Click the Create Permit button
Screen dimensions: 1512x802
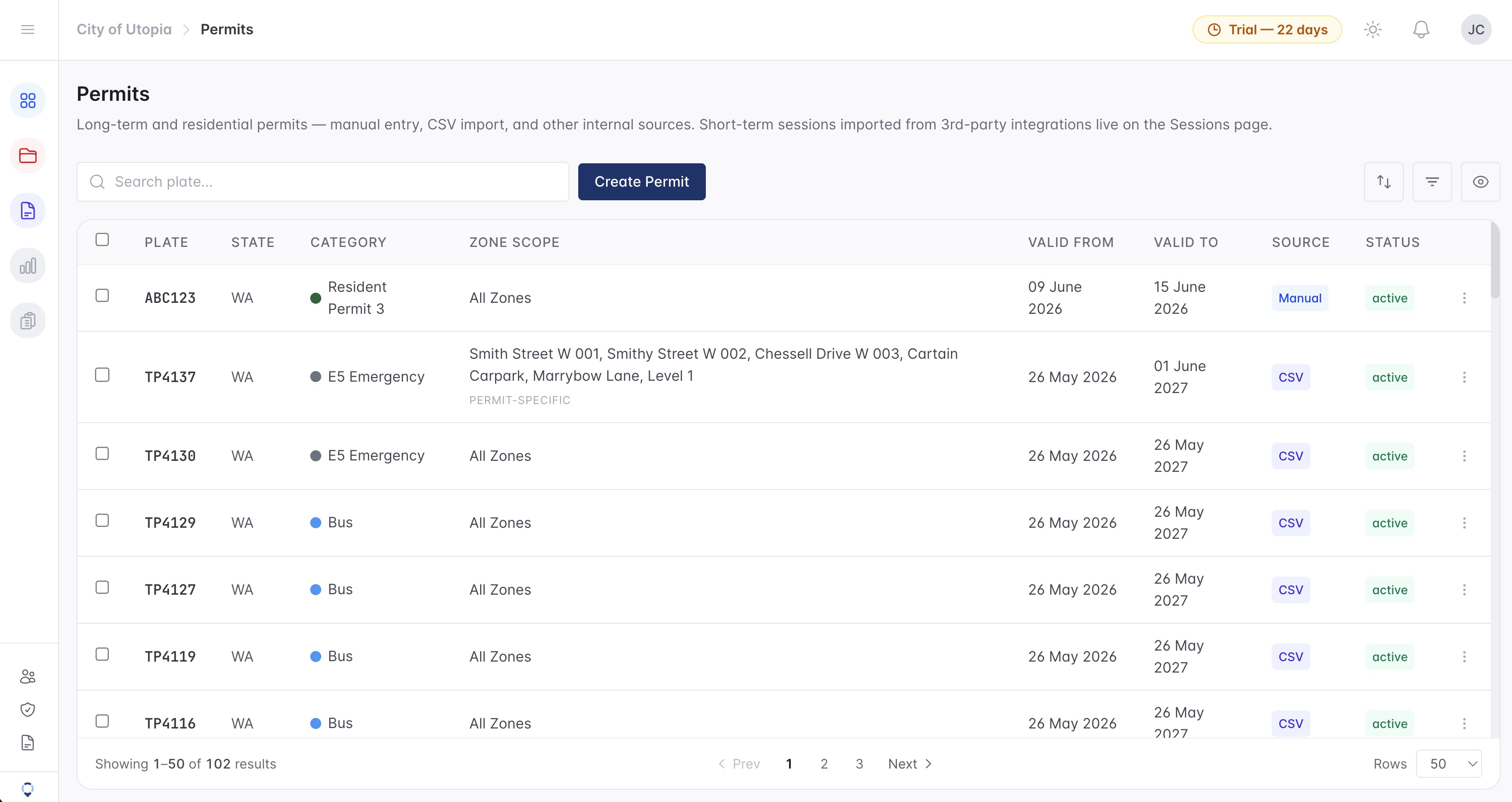tap(642, 182)
